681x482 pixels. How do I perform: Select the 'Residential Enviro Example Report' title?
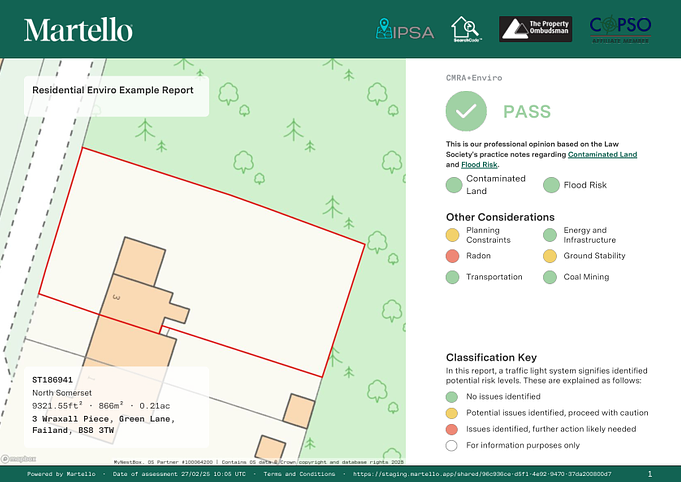113,90
